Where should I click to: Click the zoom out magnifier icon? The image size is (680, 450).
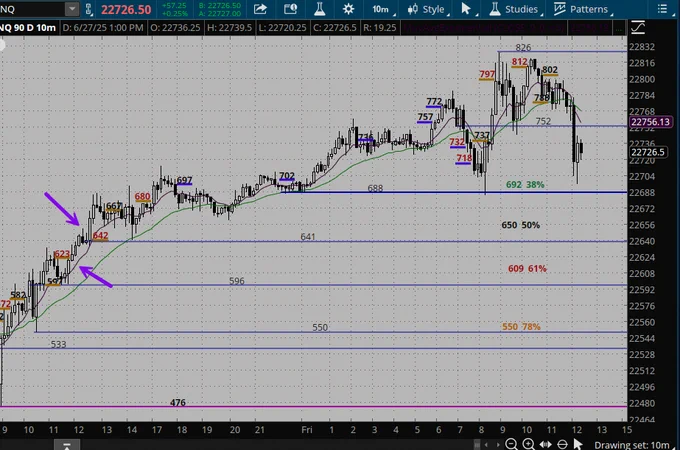[x=511, y=444]
